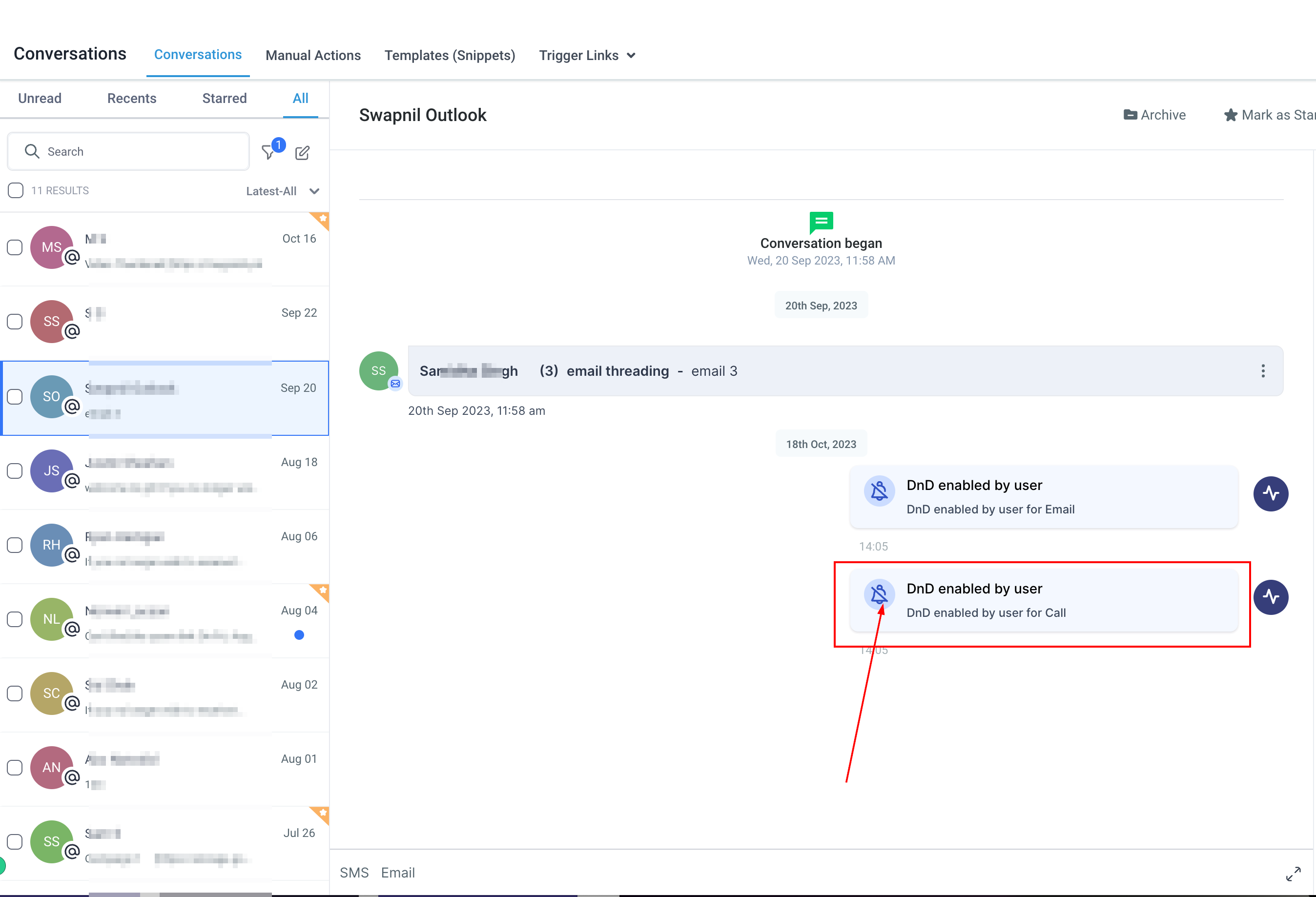Screen dimensions: 1316x897
Task: Expand the message composer with arrows icon
Action: pos(1294,874)
